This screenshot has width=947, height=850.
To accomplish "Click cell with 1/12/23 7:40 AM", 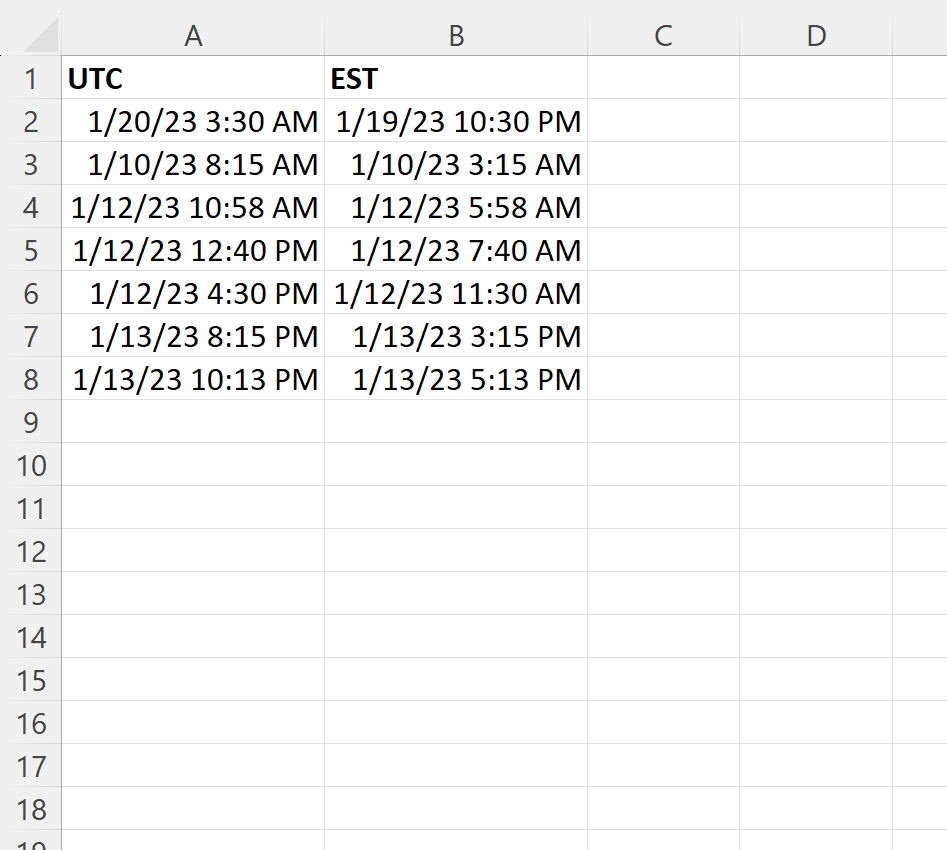I will 456,250.
